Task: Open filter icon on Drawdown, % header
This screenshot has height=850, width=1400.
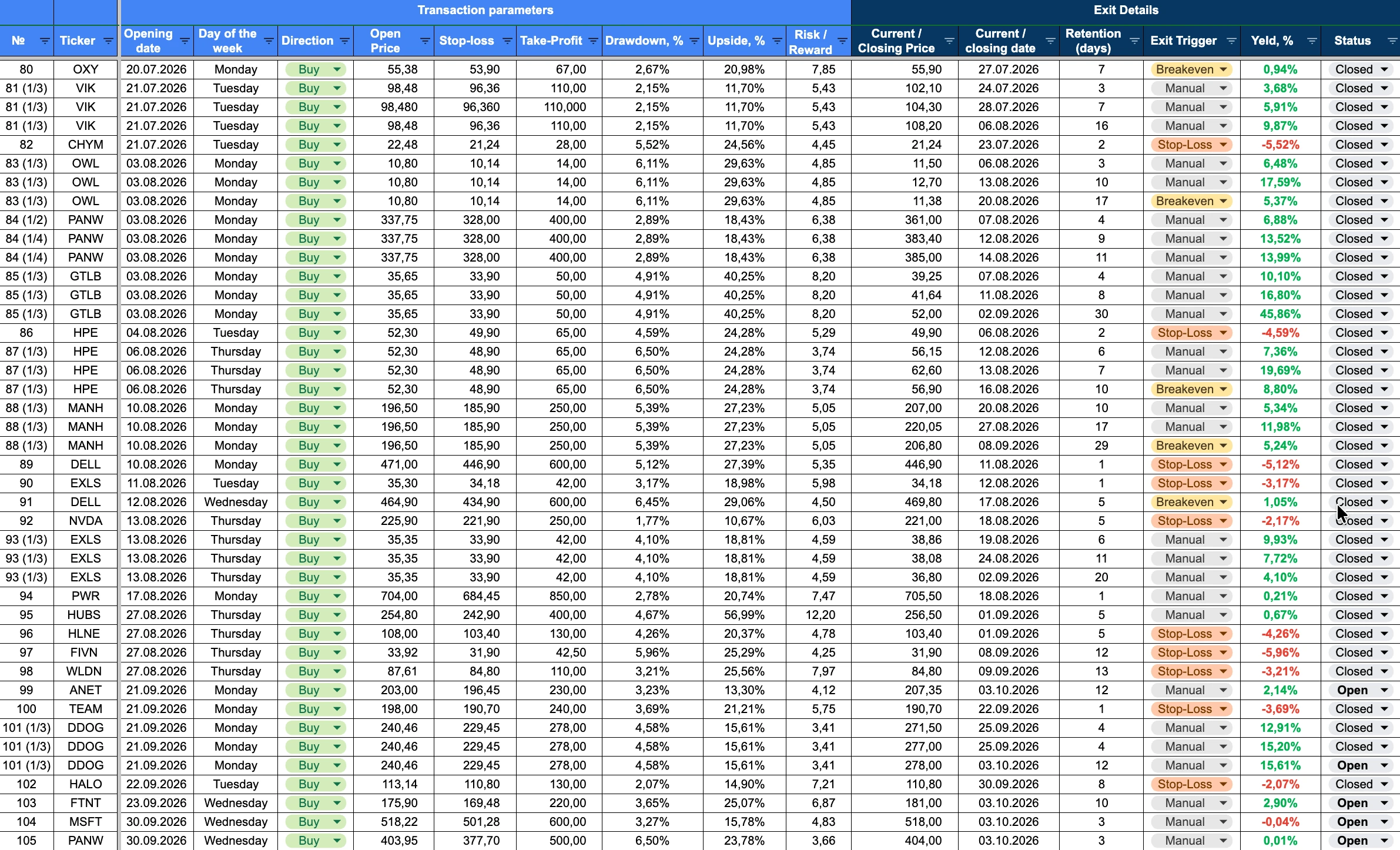Action: (694, 41)
